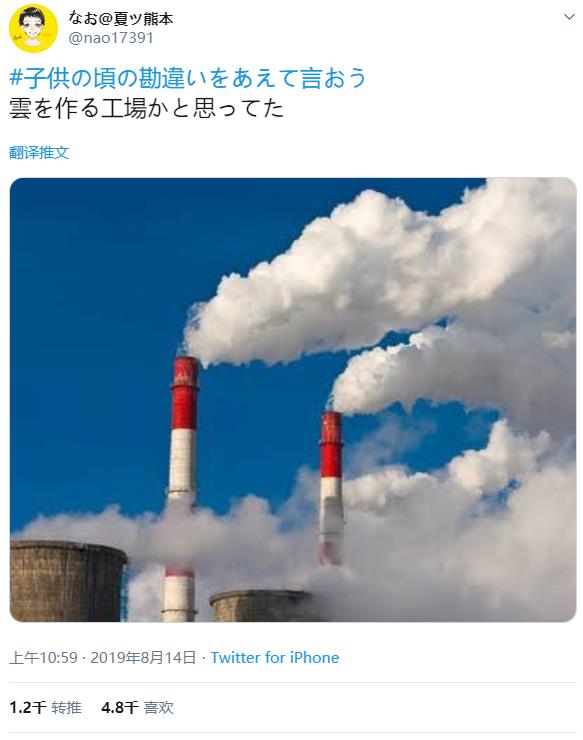Click the Twitter for iPhone source link
The image size is (583, 740).
pos(275,657)
